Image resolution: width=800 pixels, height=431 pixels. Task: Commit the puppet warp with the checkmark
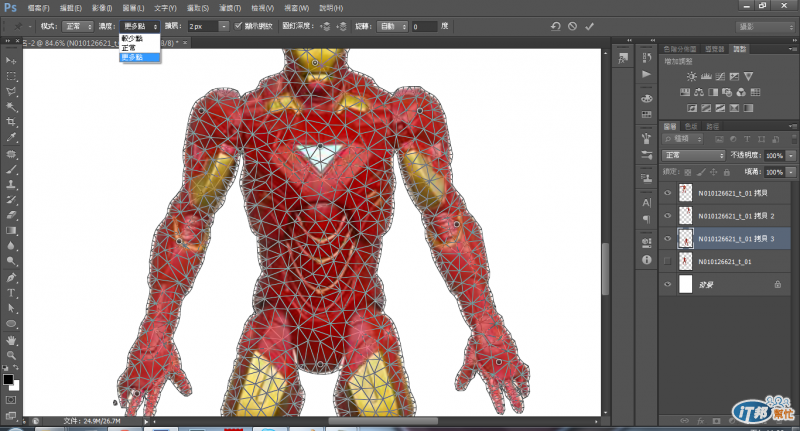point(589,26)
